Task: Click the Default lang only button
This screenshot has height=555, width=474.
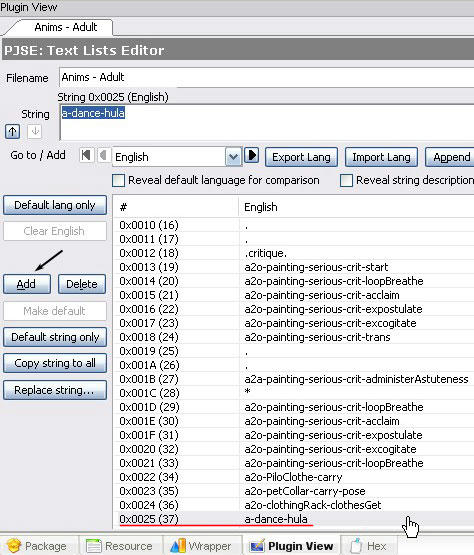Action: pos(55,205)
